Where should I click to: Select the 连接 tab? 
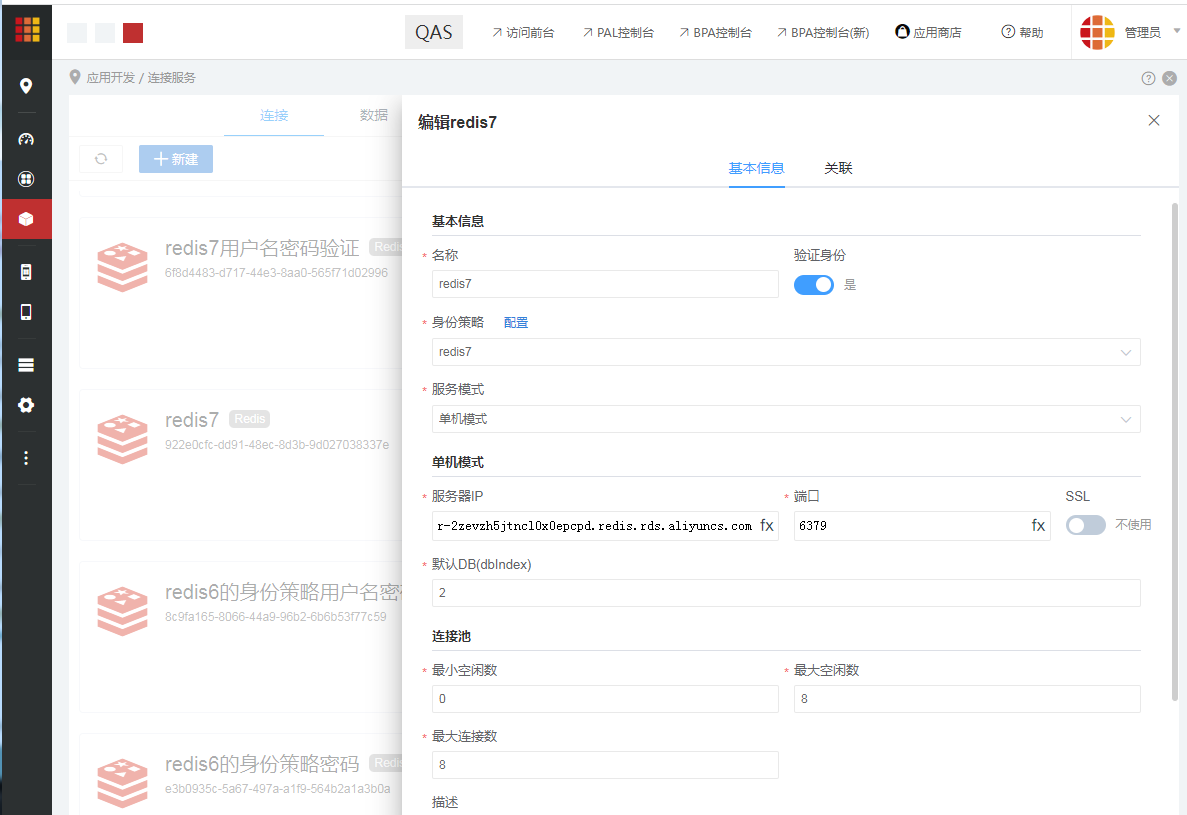pyautogui.click(x=274, y=115)
